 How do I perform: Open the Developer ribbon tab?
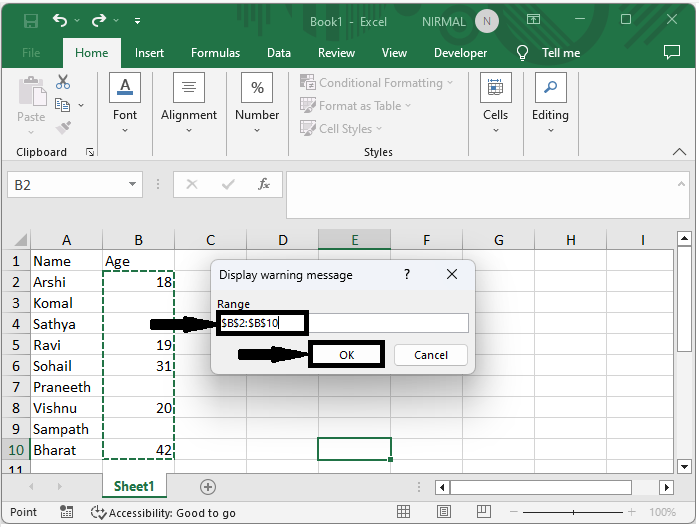461,53
